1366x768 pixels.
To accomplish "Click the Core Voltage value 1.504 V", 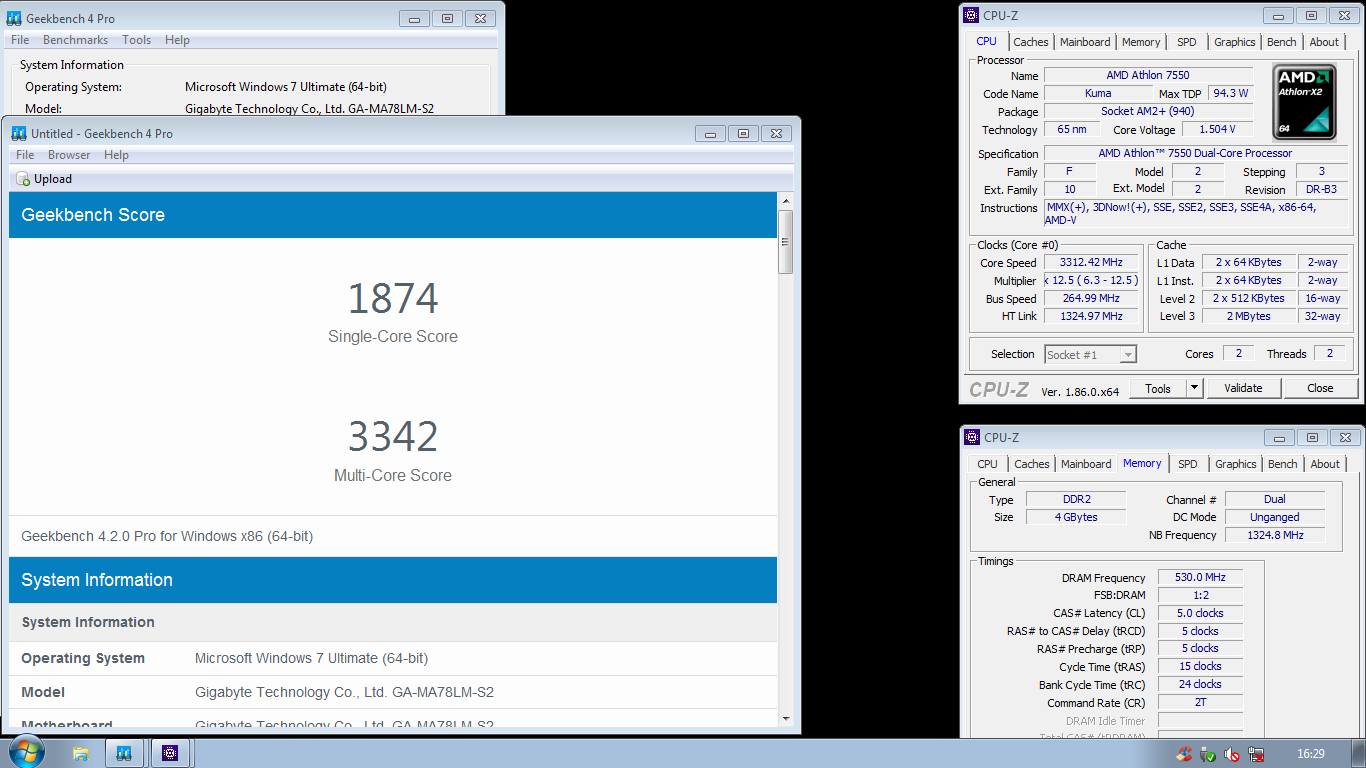I will coord(1216,129).
